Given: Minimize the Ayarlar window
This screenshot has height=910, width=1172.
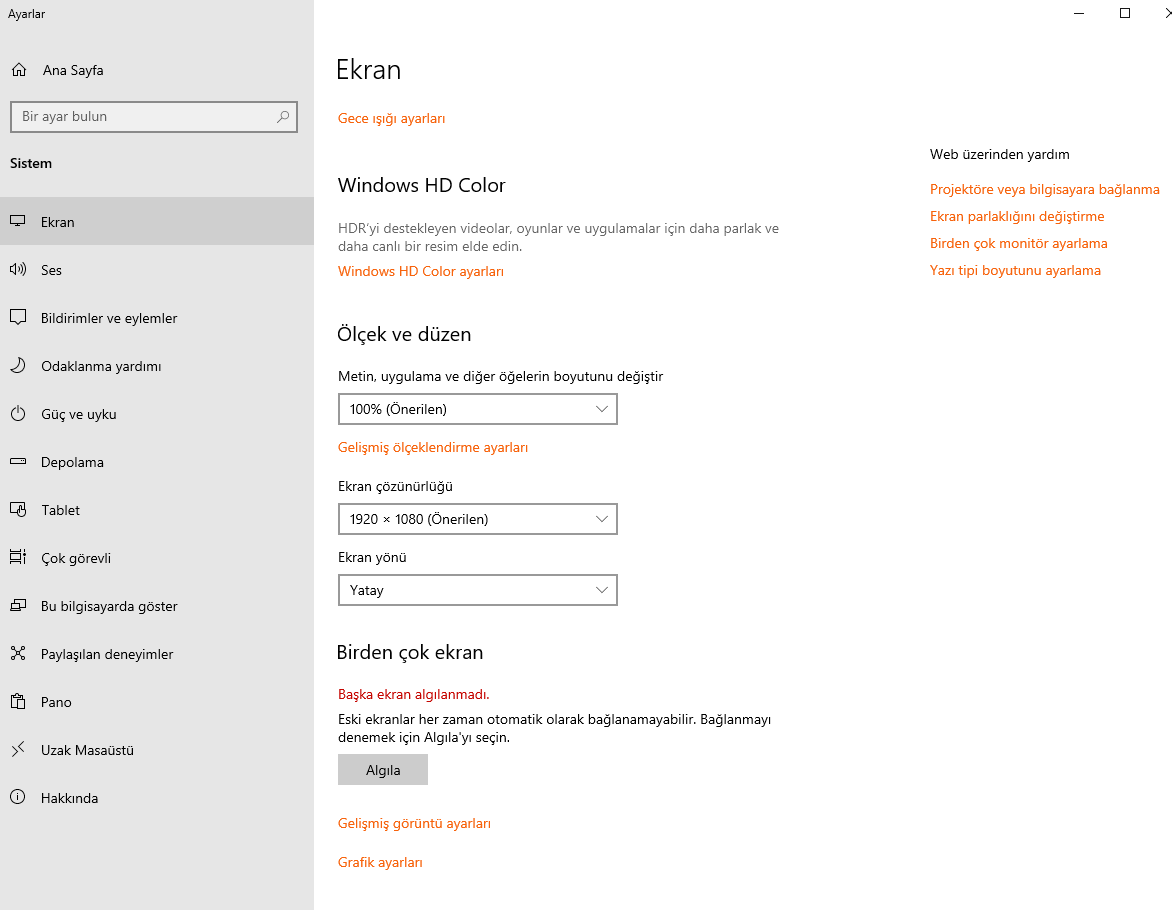Looking at the screenshot, I should coord(1079,13).
